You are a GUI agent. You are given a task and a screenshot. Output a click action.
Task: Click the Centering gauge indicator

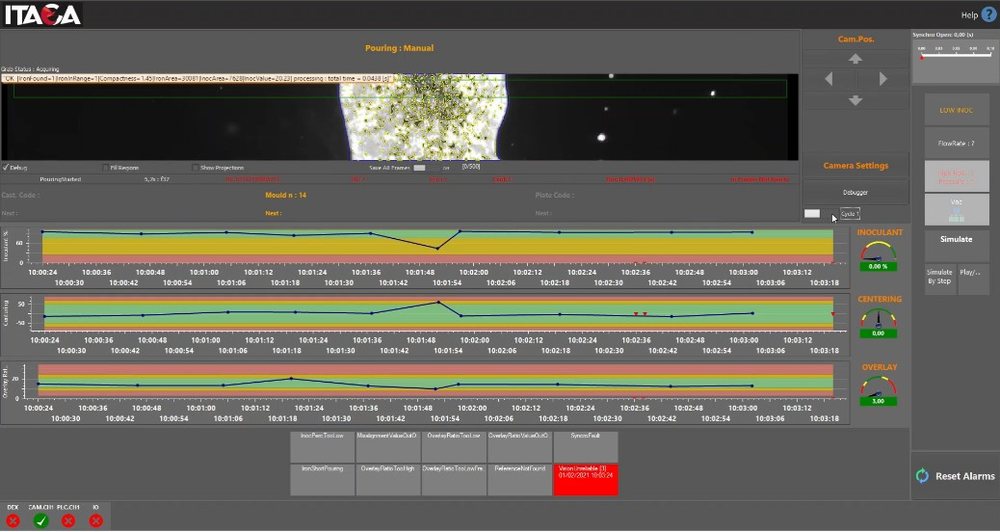(x=878, y=323)
